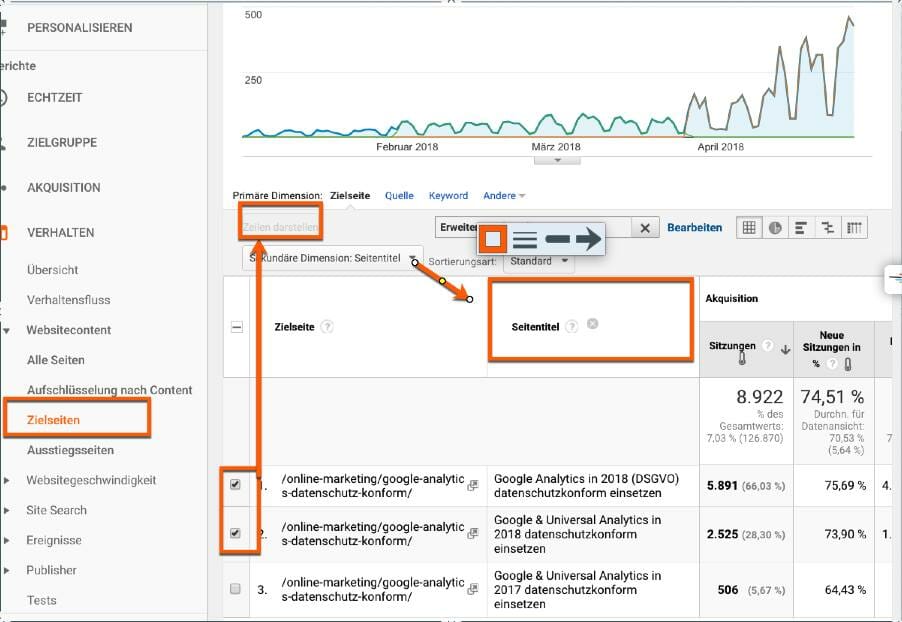
Task: Select Quelle as primary dimension
Action: click(x=399, y=196)
